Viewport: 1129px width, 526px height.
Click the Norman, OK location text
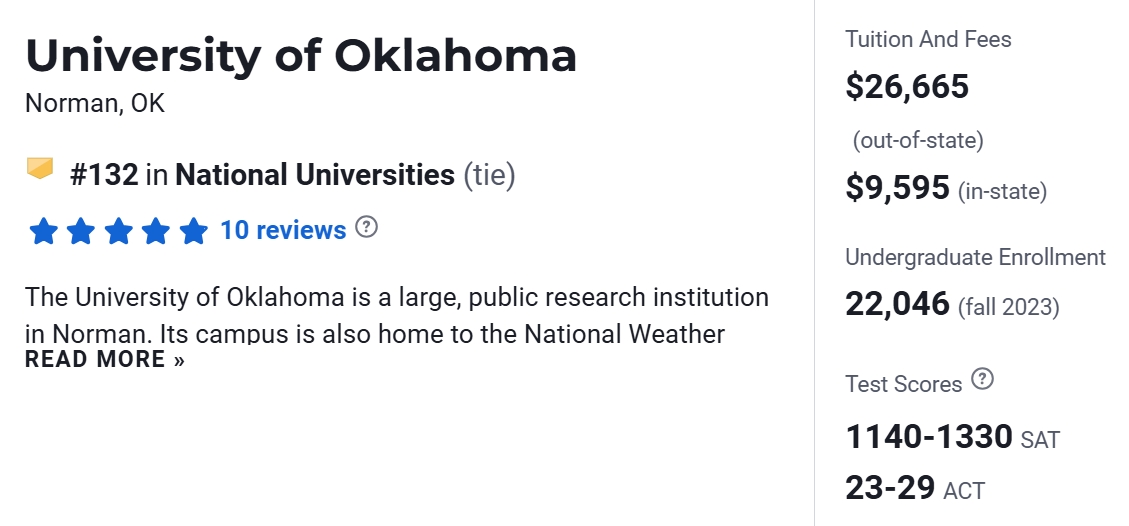(95, 104)
